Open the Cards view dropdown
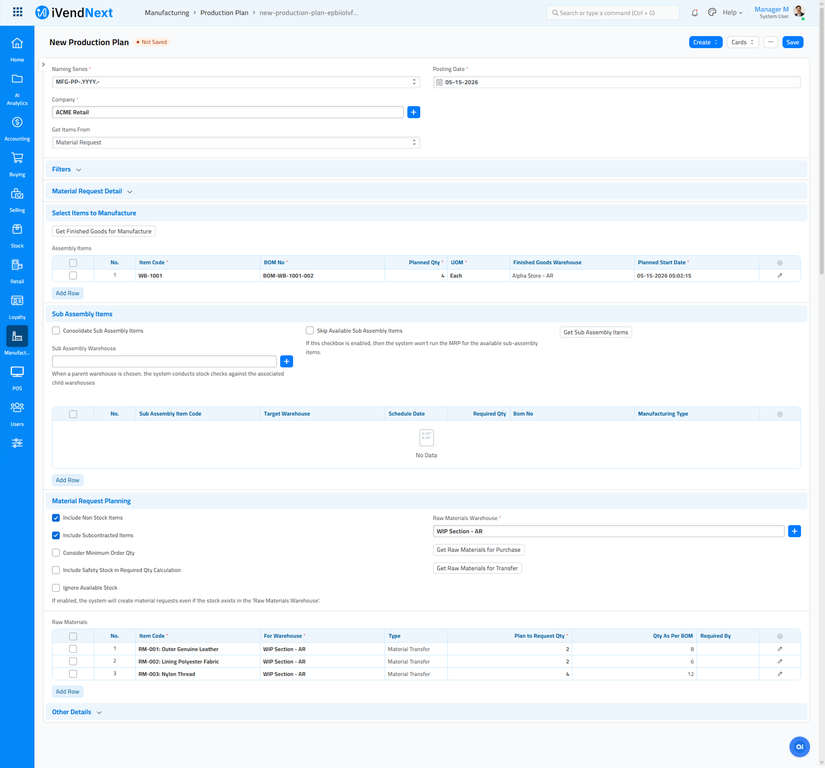 [x=742, y=42]
